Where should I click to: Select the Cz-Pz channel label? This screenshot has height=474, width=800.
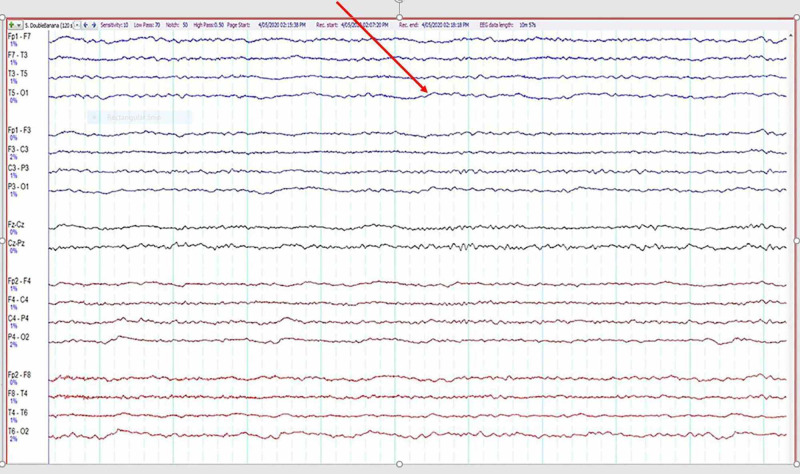pyautogui.click(x=16, y=243)
